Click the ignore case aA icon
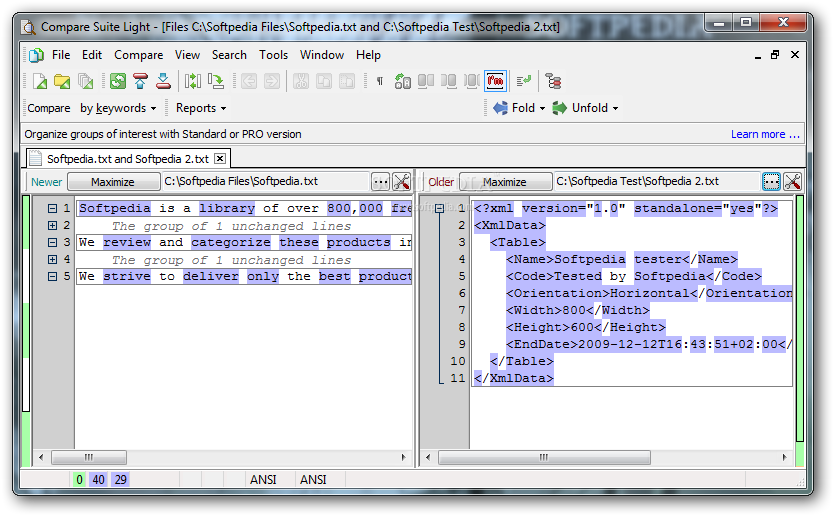834x516 pixels. pos(403,81)
